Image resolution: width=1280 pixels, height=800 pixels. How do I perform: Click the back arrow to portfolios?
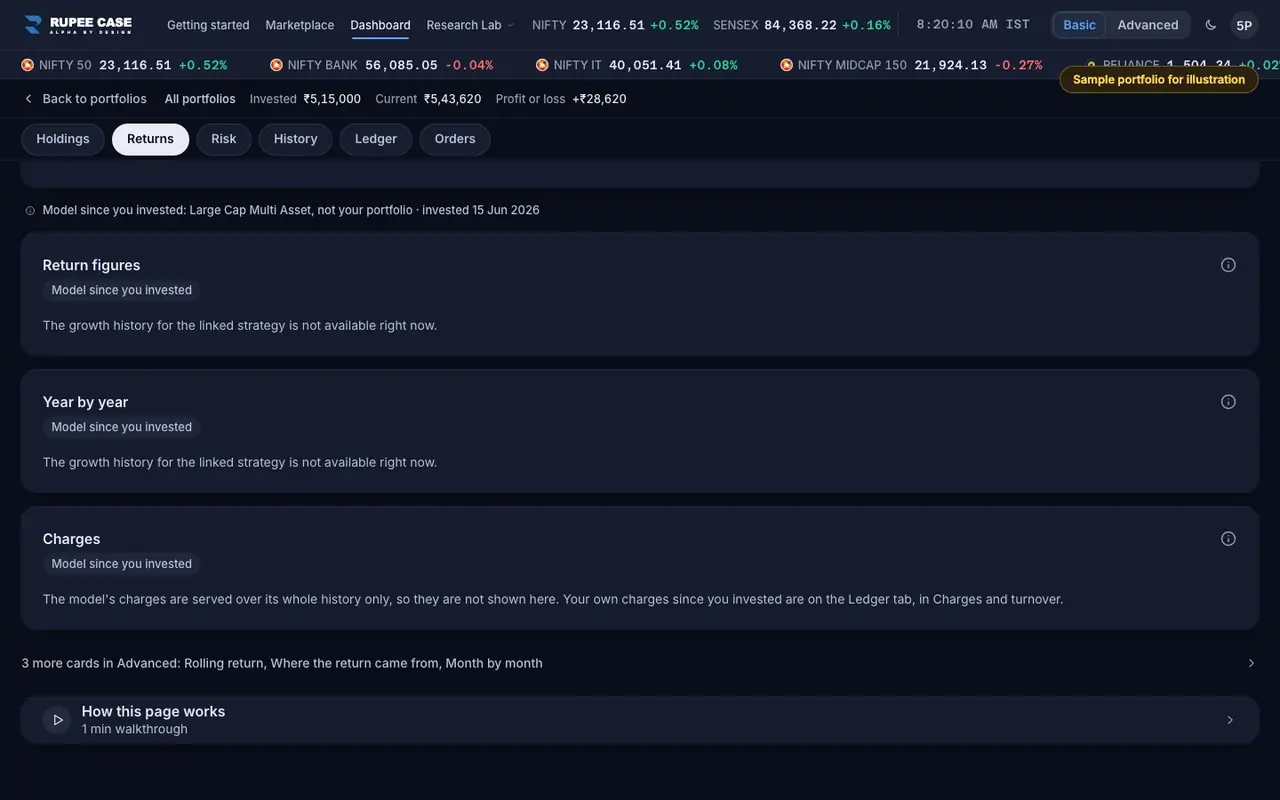click(28, 99)
